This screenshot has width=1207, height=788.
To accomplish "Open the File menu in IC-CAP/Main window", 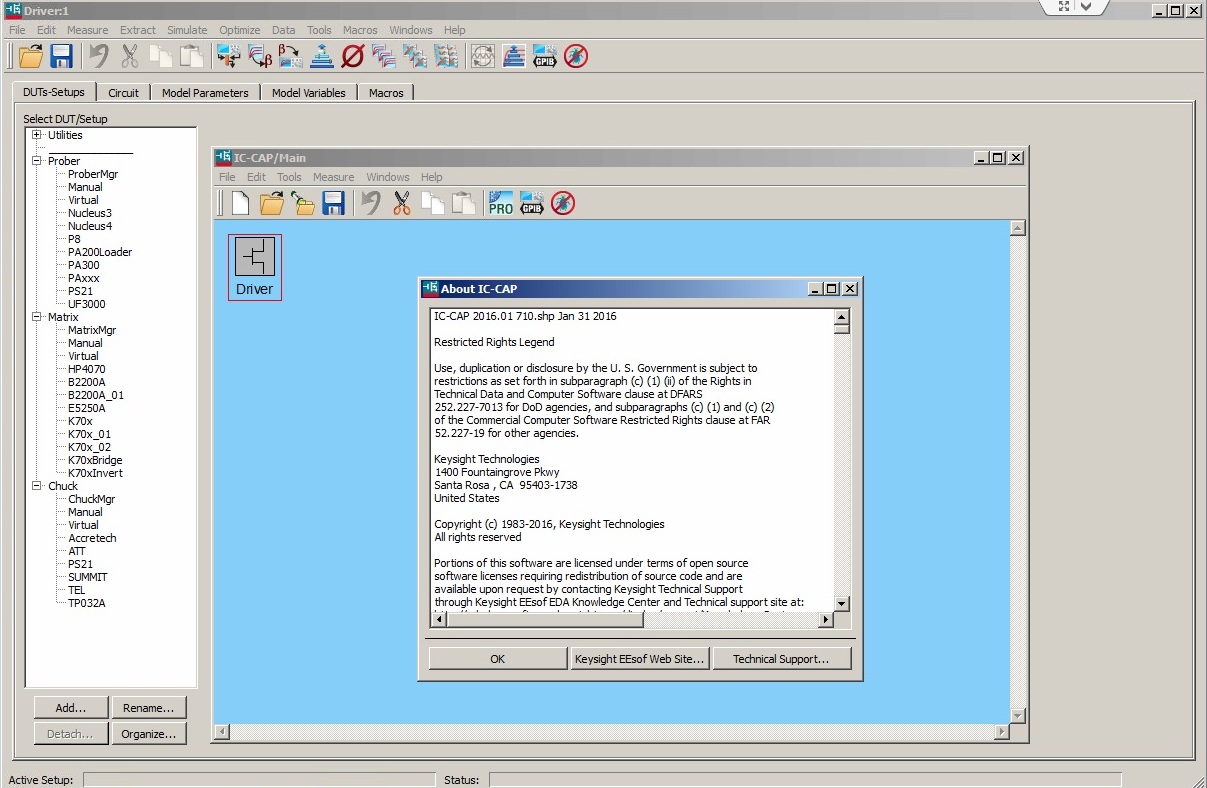I will (x=228, y=177).
